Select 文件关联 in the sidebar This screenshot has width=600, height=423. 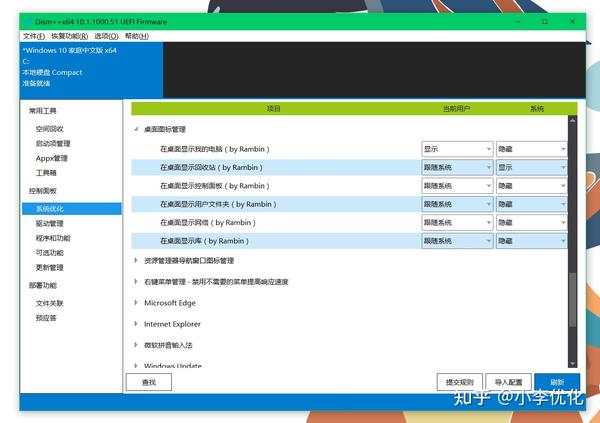[49, 303]
